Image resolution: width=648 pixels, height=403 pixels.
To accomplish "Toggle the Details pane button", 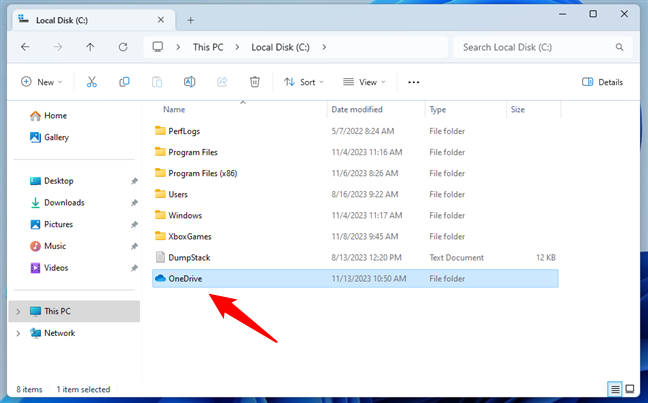I will click(x=602, y=82).
